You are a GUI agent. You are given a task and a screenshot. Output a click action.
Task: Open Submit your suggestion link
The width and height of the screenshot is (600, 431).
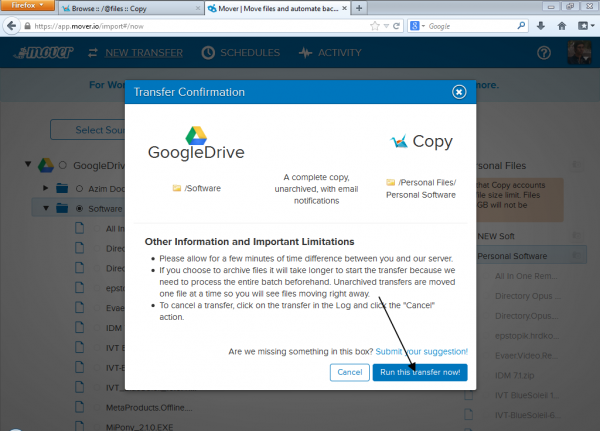point(421,351)
